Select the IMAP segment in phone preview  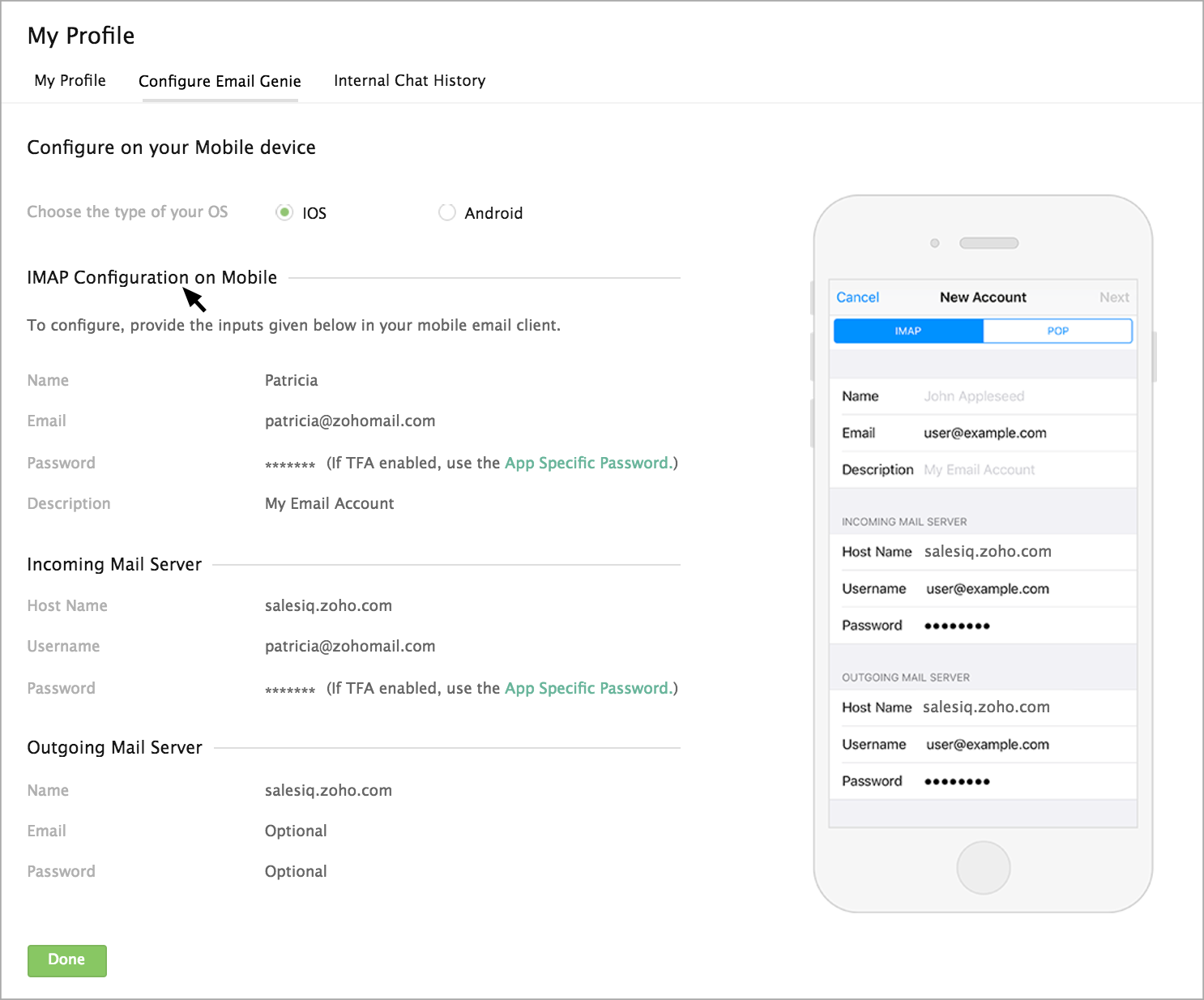click(x=908, y=331)
